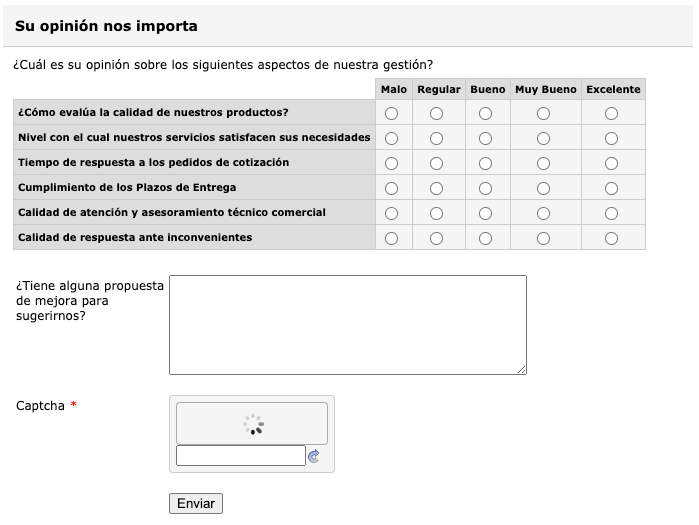Select Excelente for response to inconveniences
The image size is (699, 525).
tap(612, 238)
